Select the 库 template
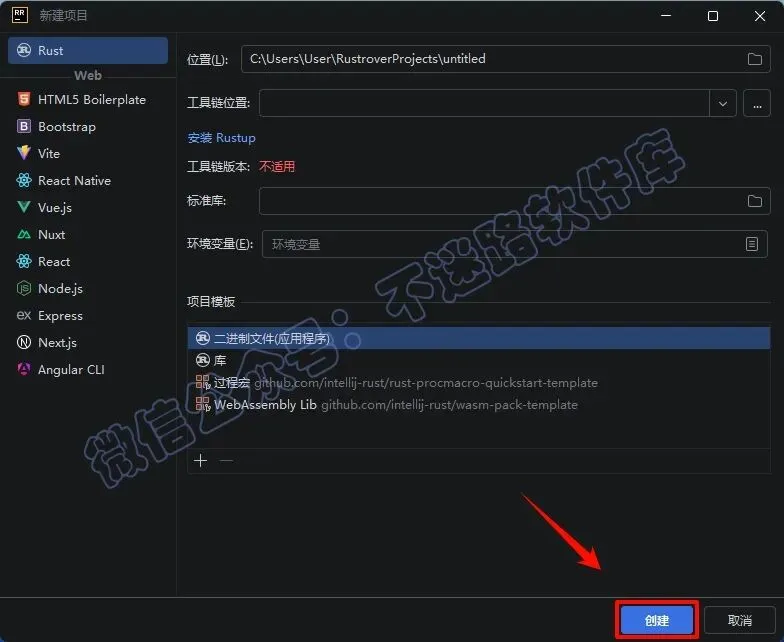The height and width of the screenshot is (642, 784). point(478,360)
